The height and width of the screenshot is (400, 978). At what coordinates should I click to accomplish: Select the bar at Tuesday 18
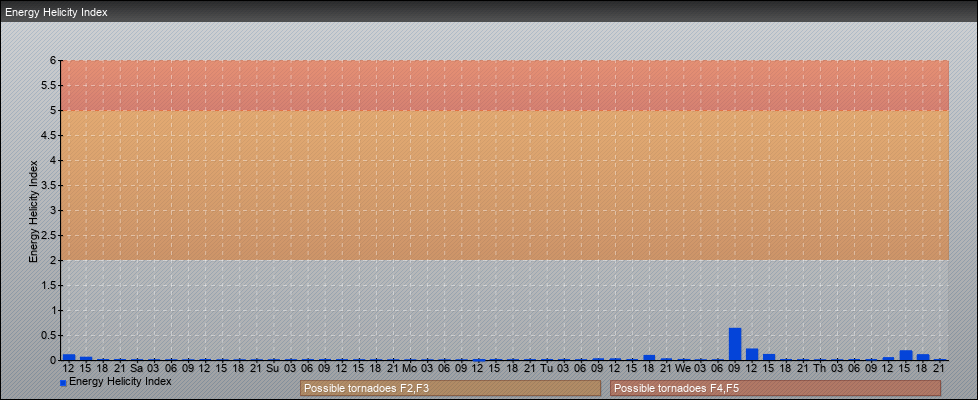click(x=649, y=358)
